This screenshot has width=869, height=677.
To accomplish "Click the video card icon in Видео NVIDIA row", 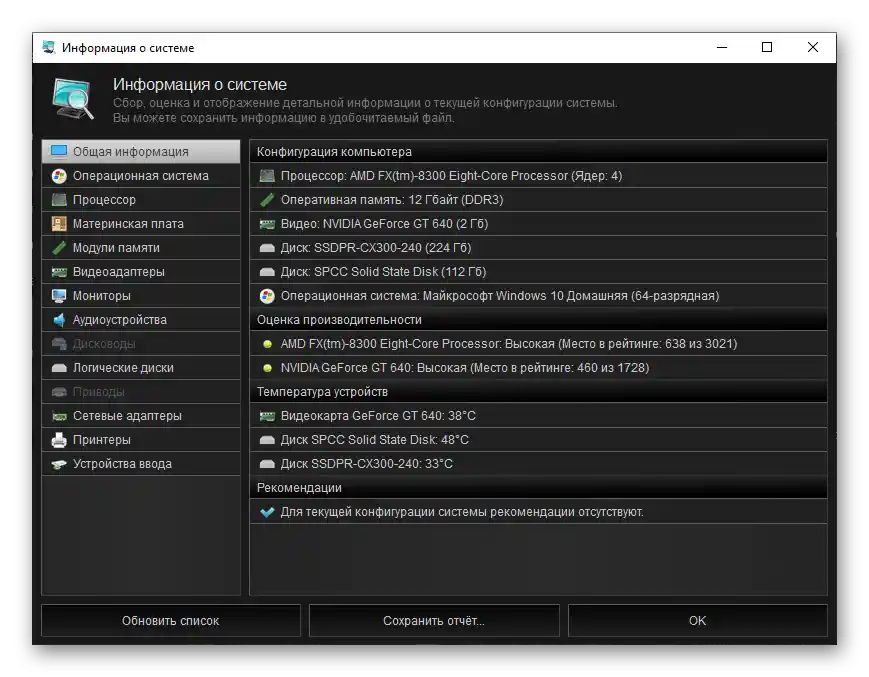I will click(x=267, y=224).
